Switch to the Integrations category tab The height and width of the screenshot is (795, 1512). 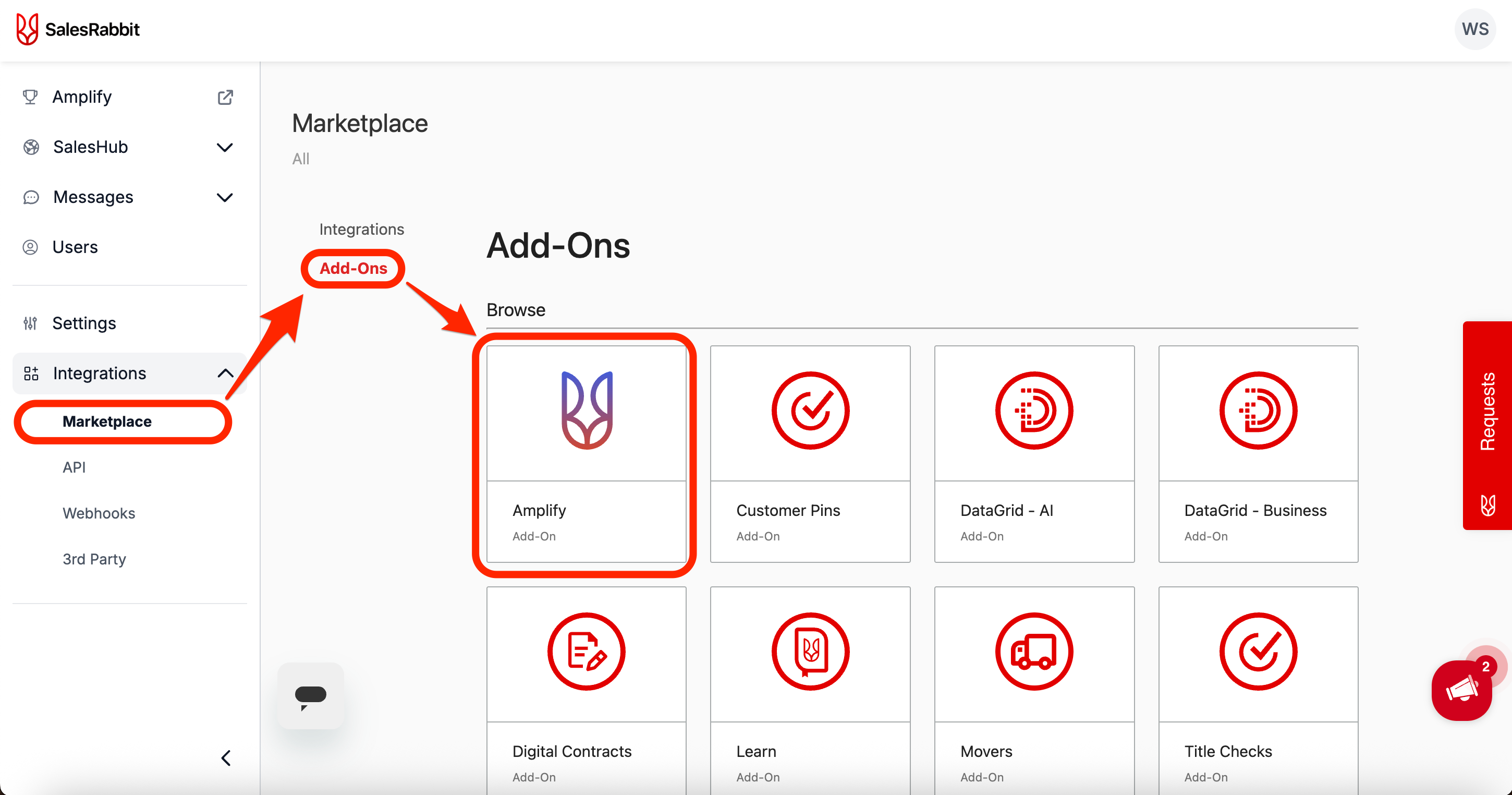click(361, 229)
